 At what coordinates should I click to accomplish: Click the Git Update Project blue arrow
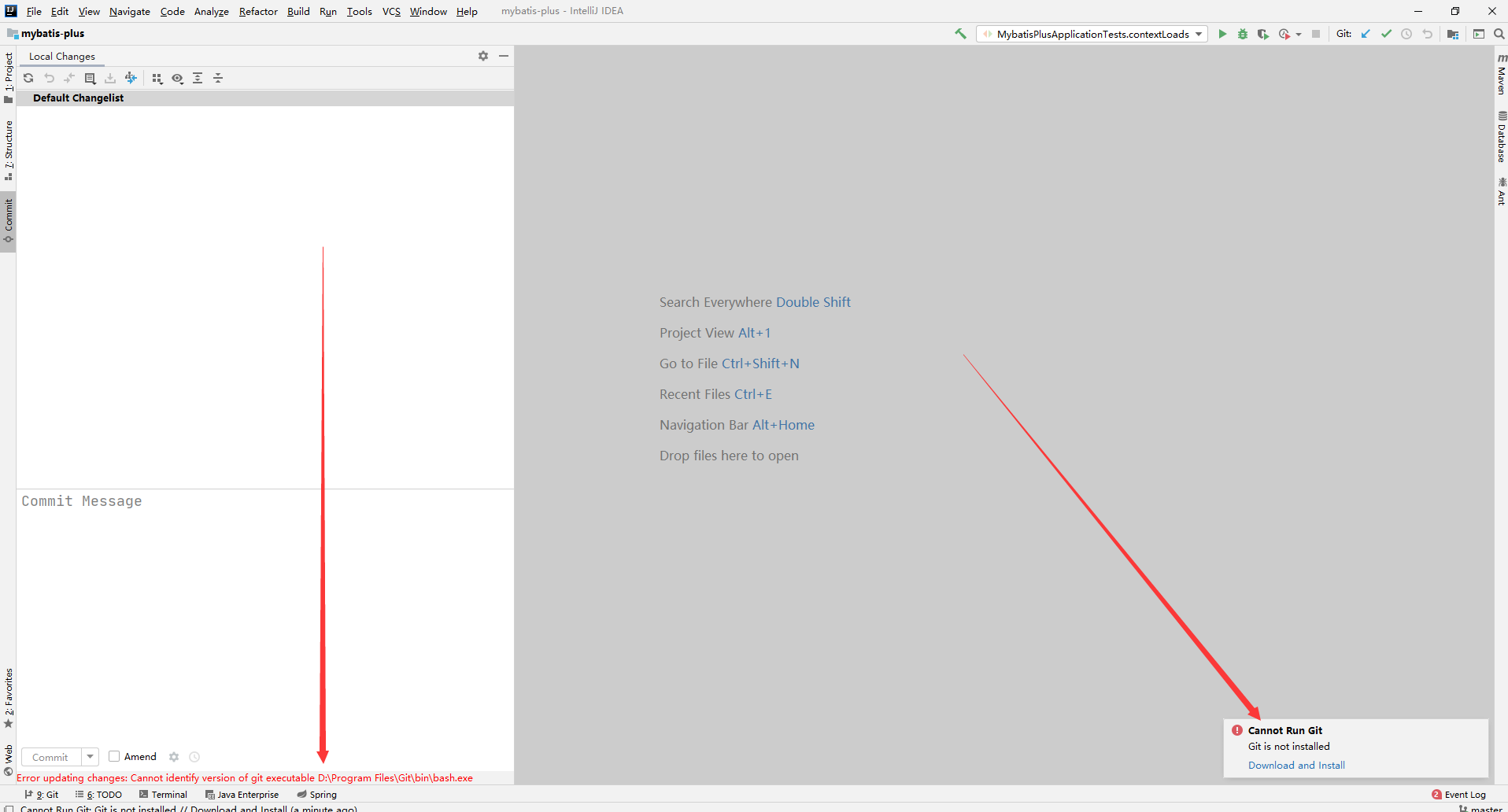[x=1366, y=34]
